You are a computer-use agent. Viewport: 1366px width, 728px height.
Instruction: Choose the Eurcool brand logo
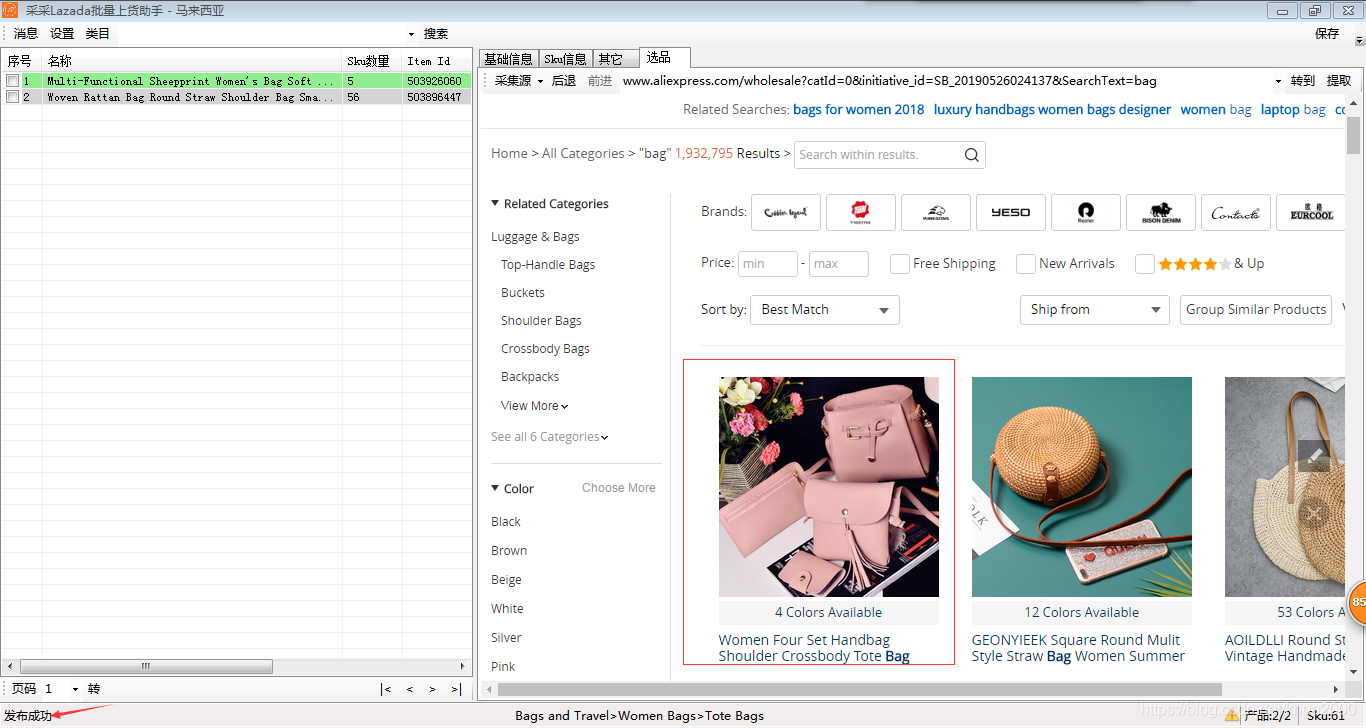[x=1310, y=212]
